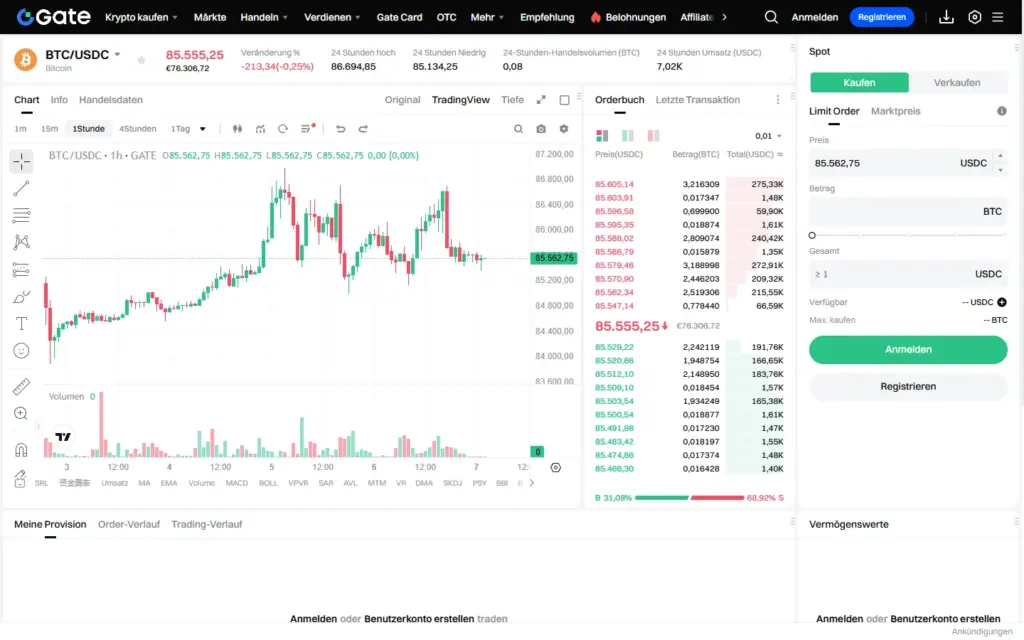Toggle magnet mode in chart toolbar
The width and height of the screenshot is (1024, 640).
(x=21, y=449)
